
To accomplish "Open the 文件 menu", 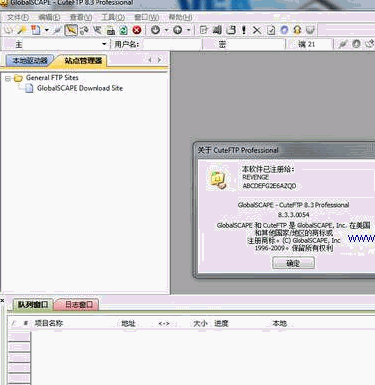I will pos(18,17).
